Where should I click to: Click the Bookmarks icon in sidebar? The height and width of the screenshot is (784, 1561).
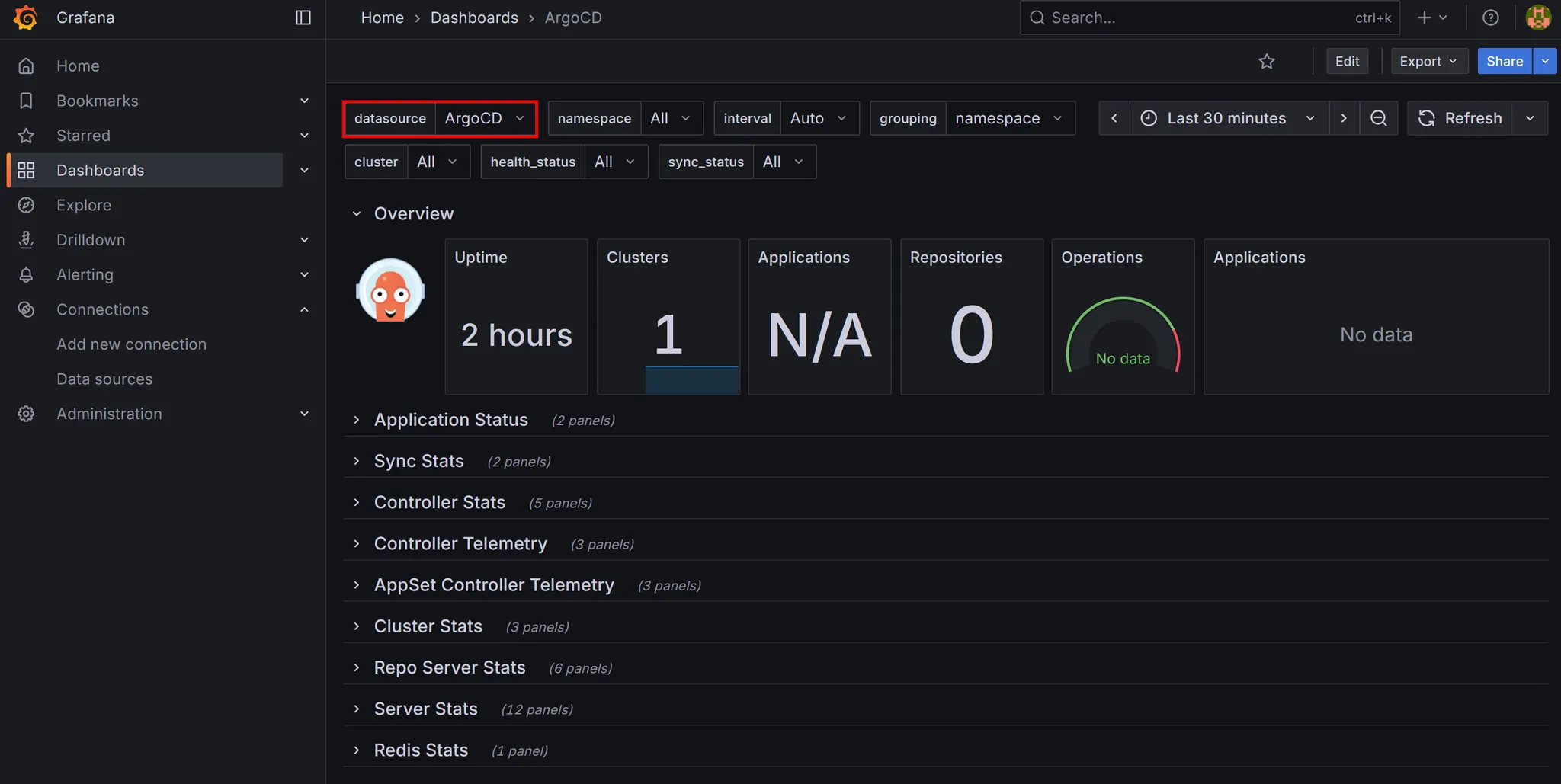click(x=26, y=101)
